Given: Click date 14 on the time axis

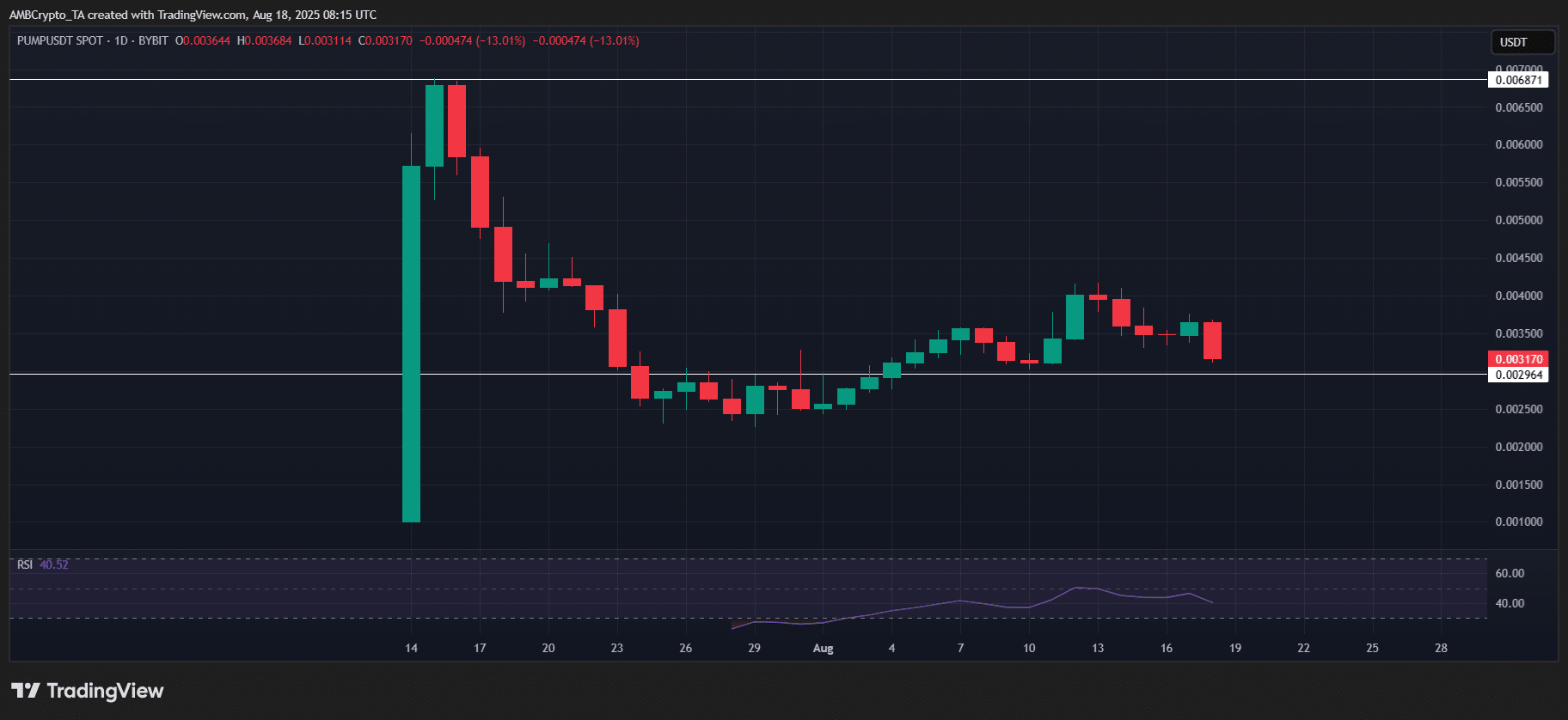Looking at the screenshot, I should [411, 649].
